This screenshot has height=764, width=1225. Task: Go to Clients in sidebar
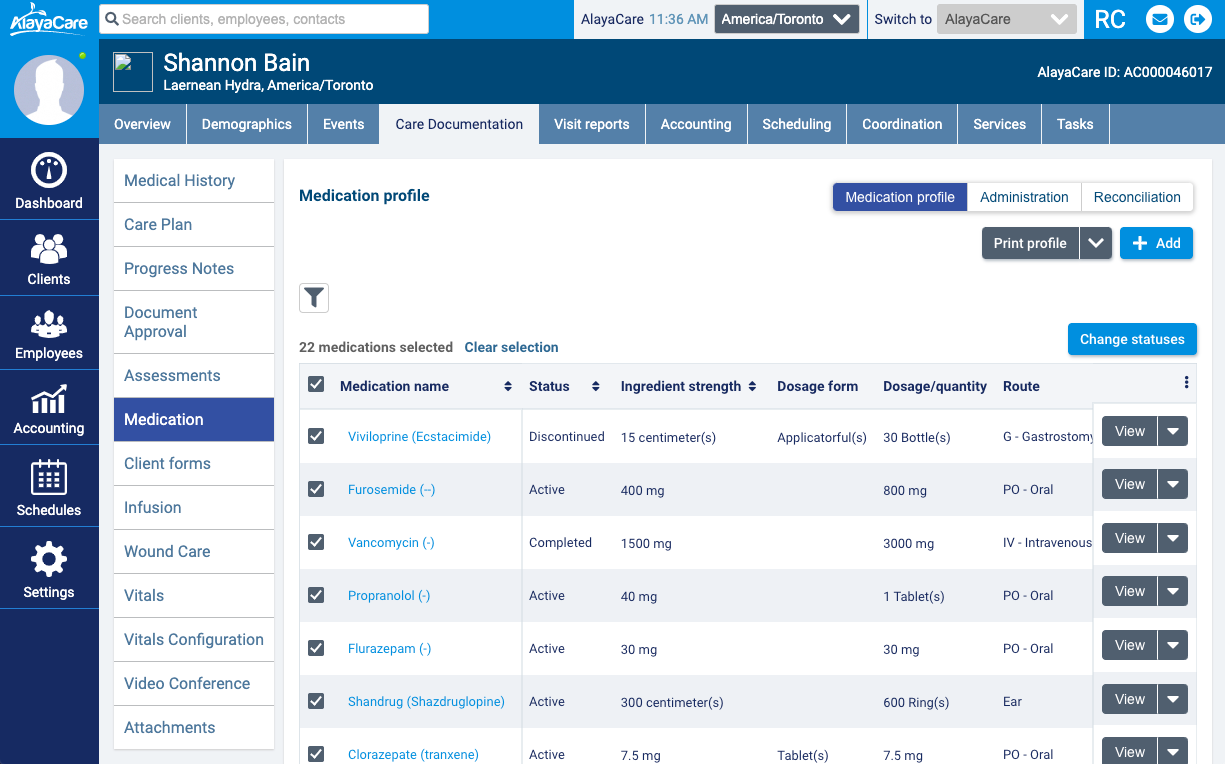click(49, 258)
